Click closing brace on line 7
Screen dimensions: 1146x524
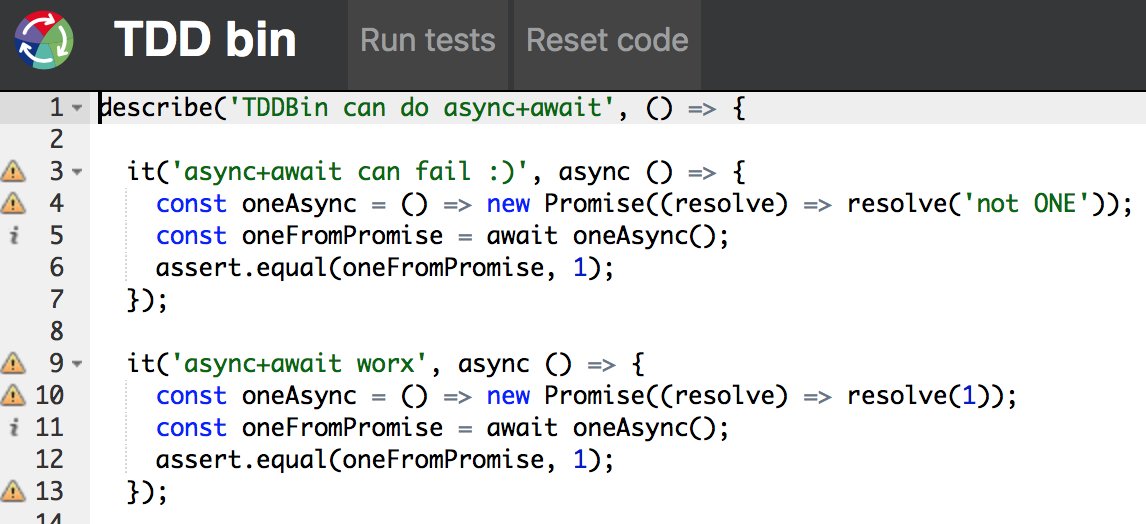point(134,300)
